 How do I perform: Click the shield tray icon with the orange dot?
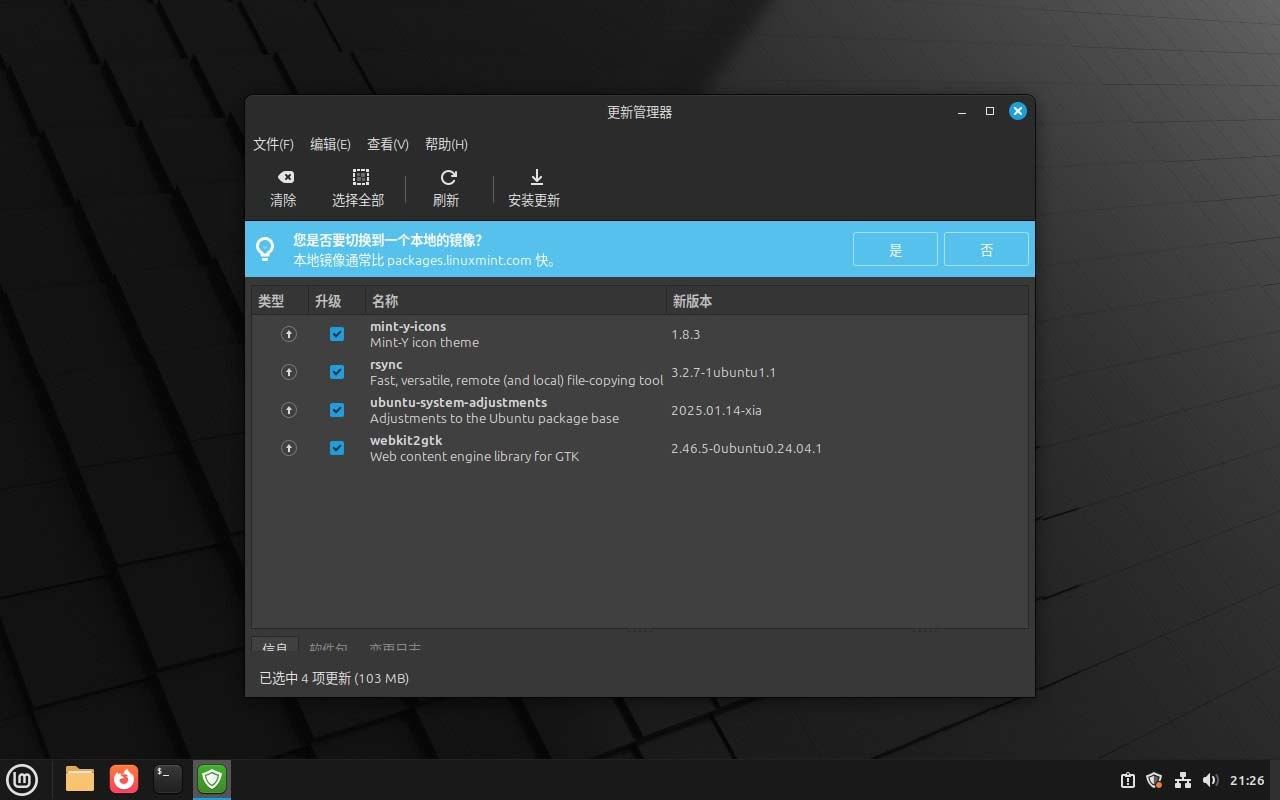(x=1155, y=780)
